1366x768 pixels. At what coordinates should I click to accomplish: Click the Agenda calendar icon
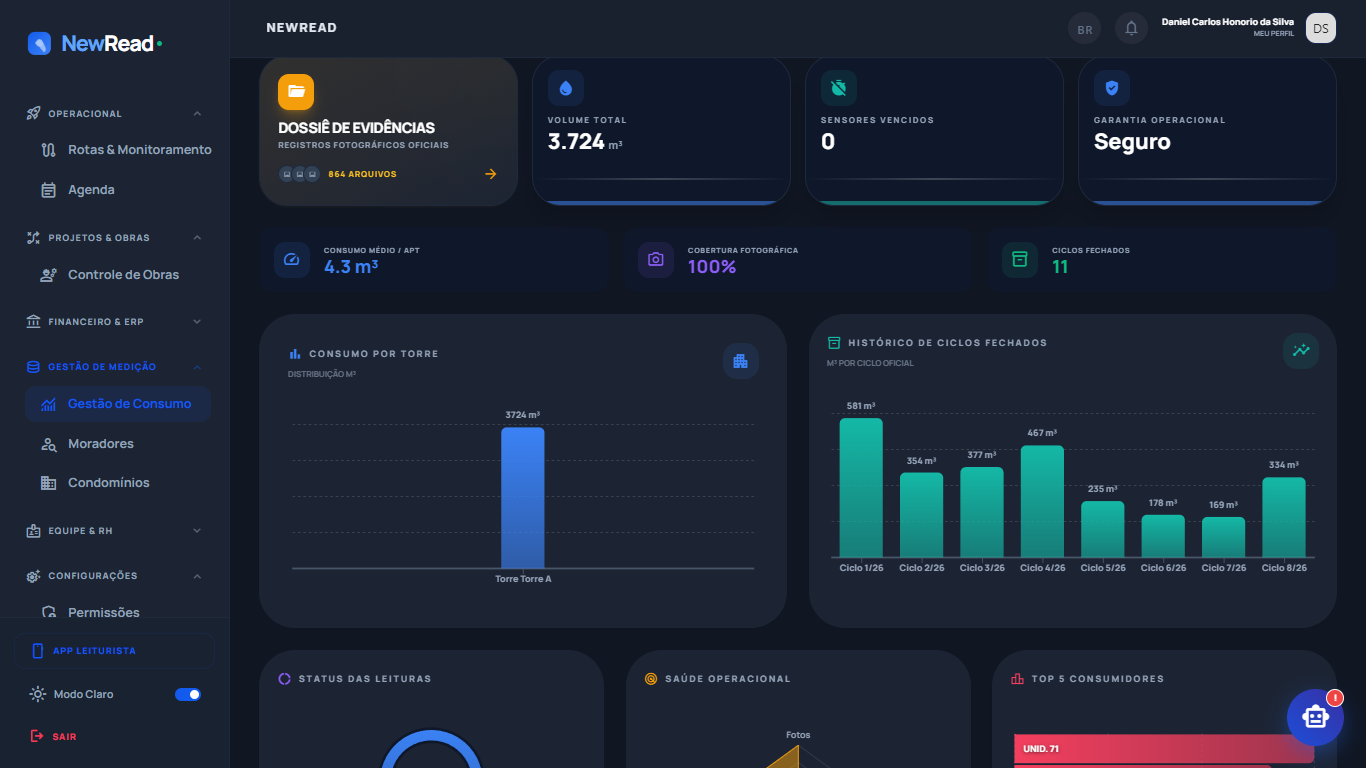click(48, 190)
